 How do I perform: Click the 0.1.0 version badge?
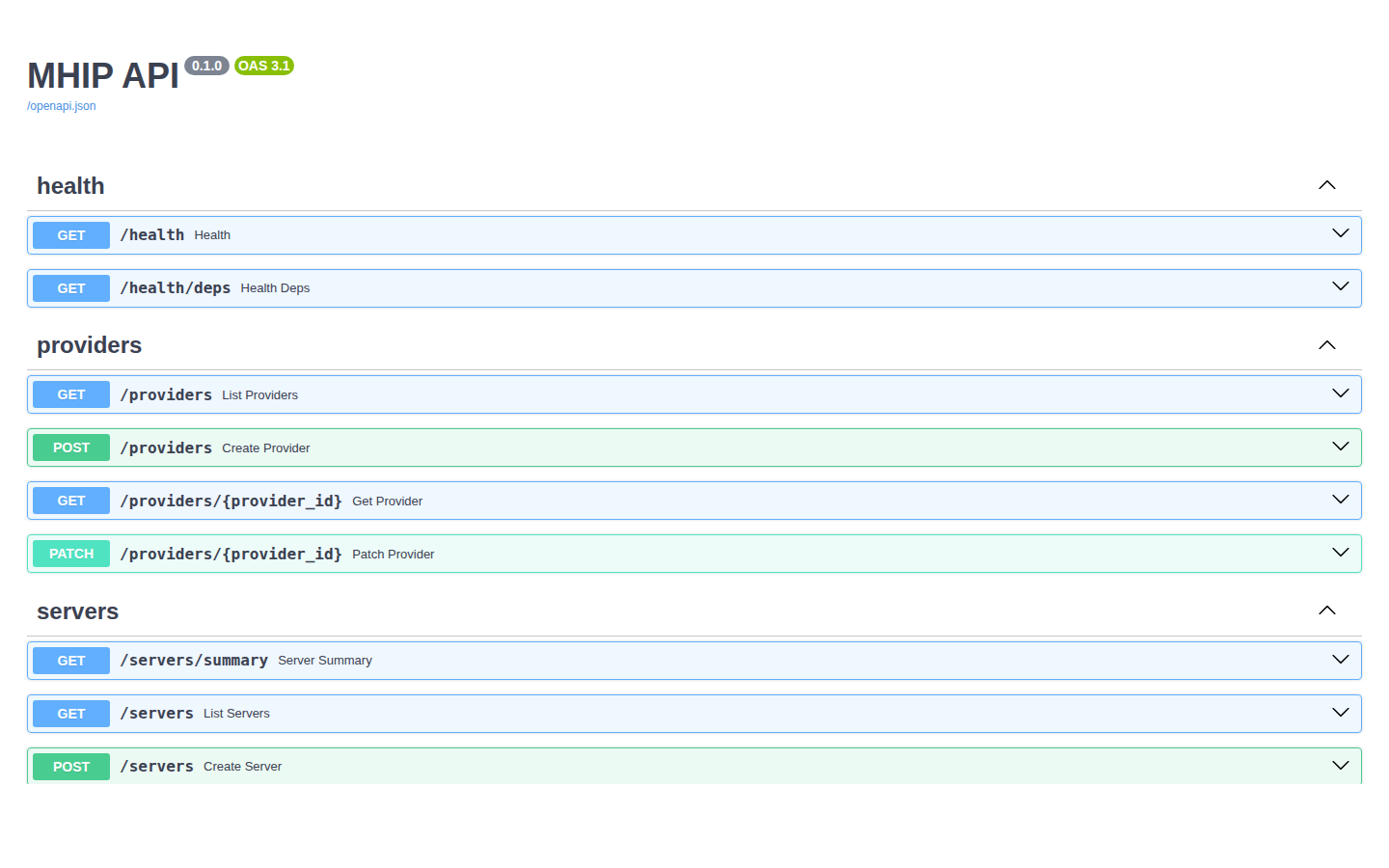[206, 66]
